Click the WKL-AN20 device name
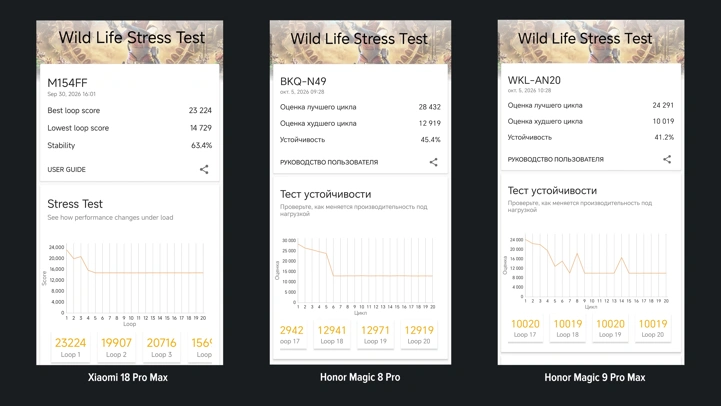This screenshot has width=721, height=406. click(x=534, y=80)
